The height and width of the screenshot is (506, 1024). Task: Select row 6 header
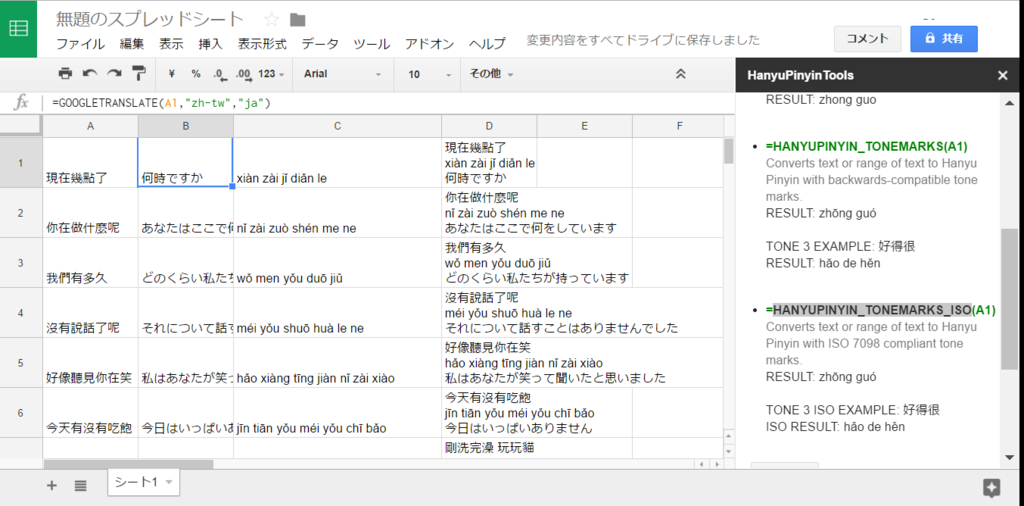(21, 413)
